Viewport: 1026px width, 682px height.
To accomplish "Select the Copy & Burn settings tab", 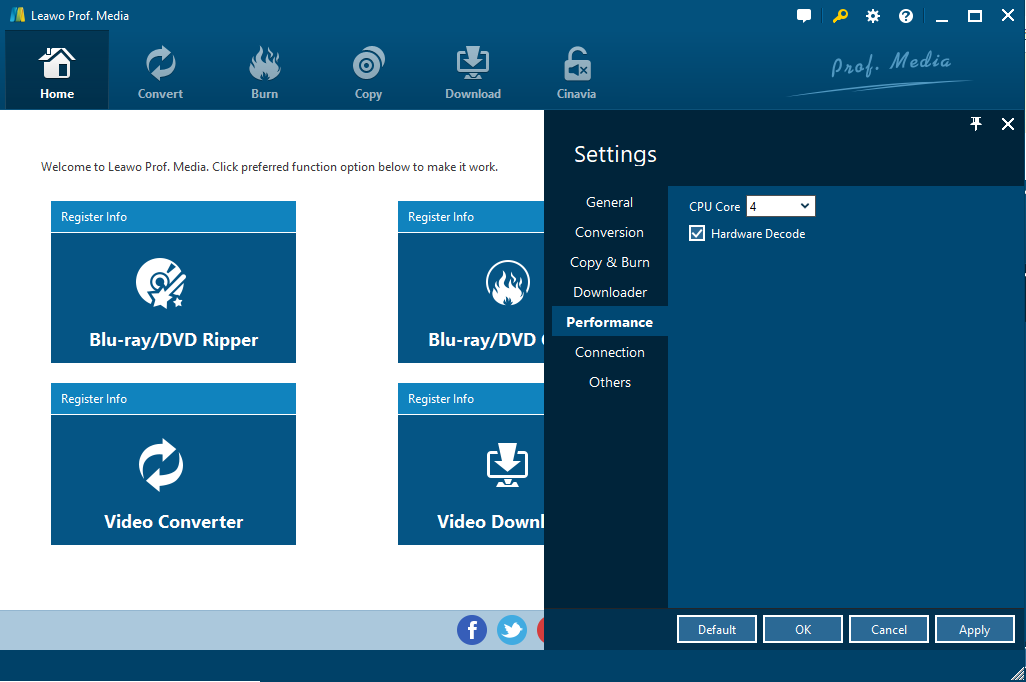I will (x=609, y=262).
